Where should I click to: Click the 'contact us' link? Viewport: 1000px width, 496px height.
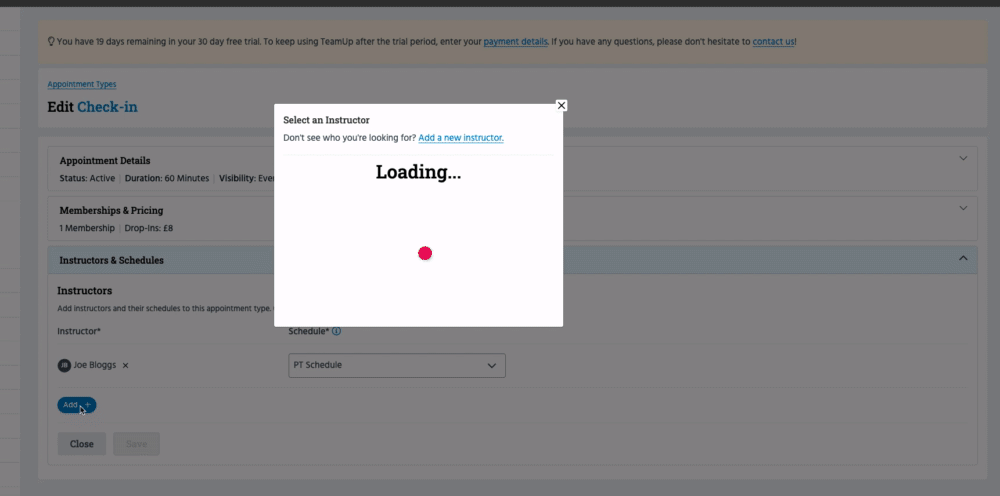click(773, 42)
